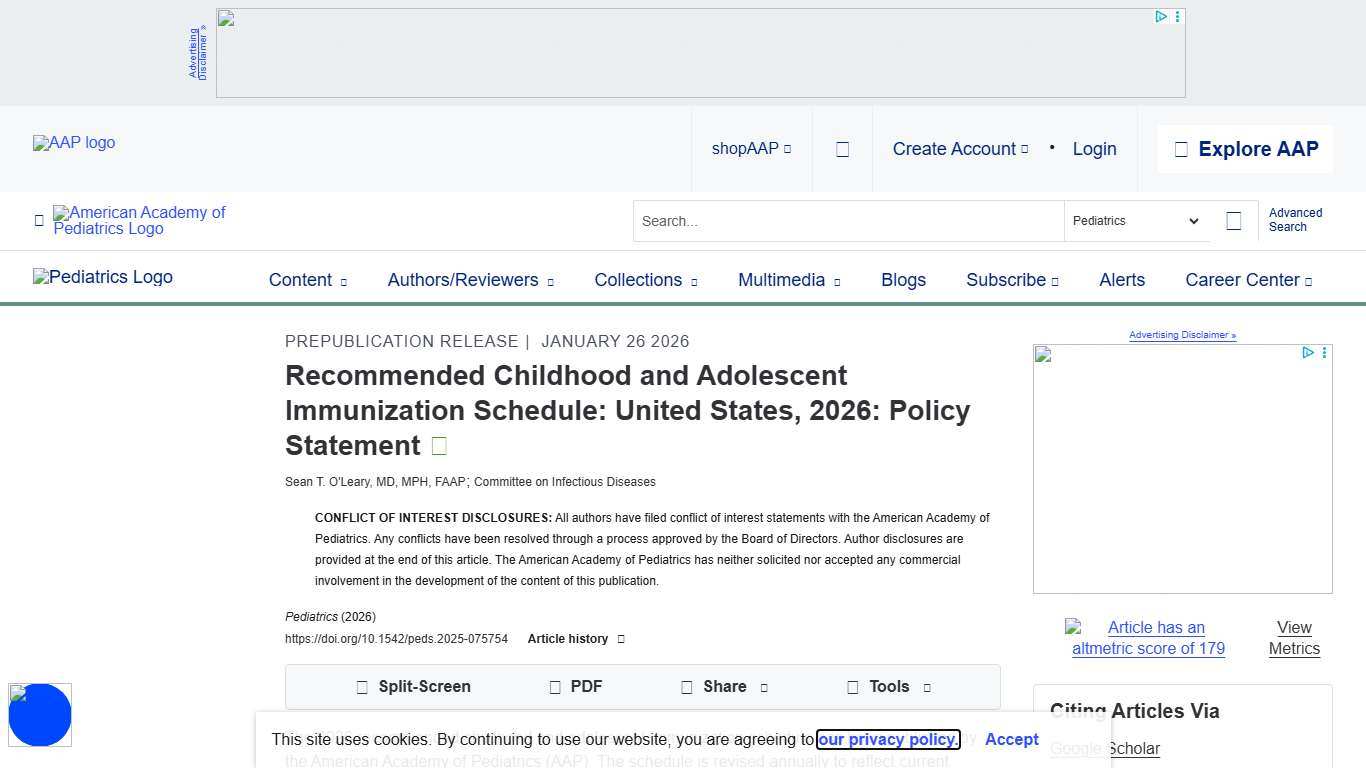The image size is (1366, 768).
Task: Activate Split-Screen viewing mode
Action: click(x=413, y=687)
